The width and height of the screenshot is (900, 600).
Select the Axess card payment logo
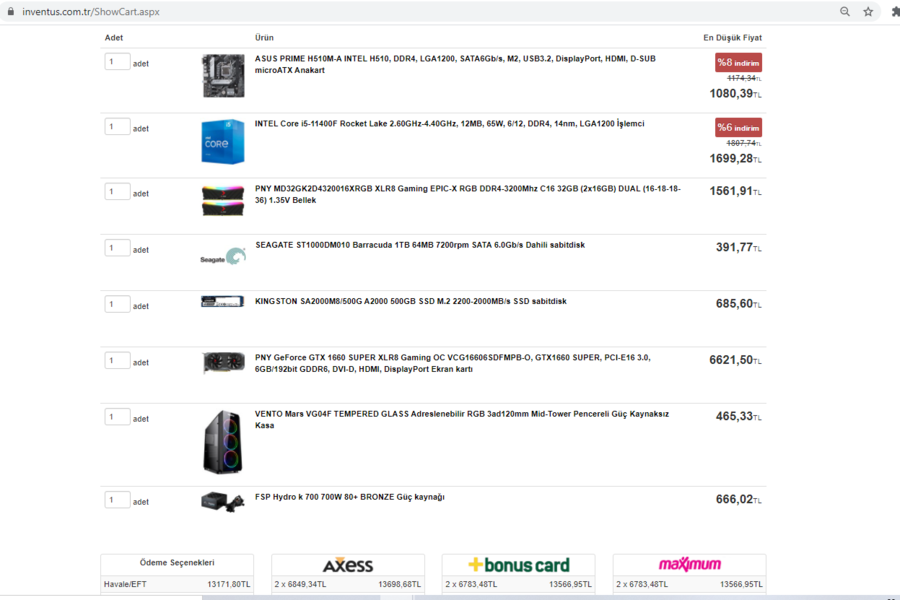pyautogui.click(x=348, y=565)
